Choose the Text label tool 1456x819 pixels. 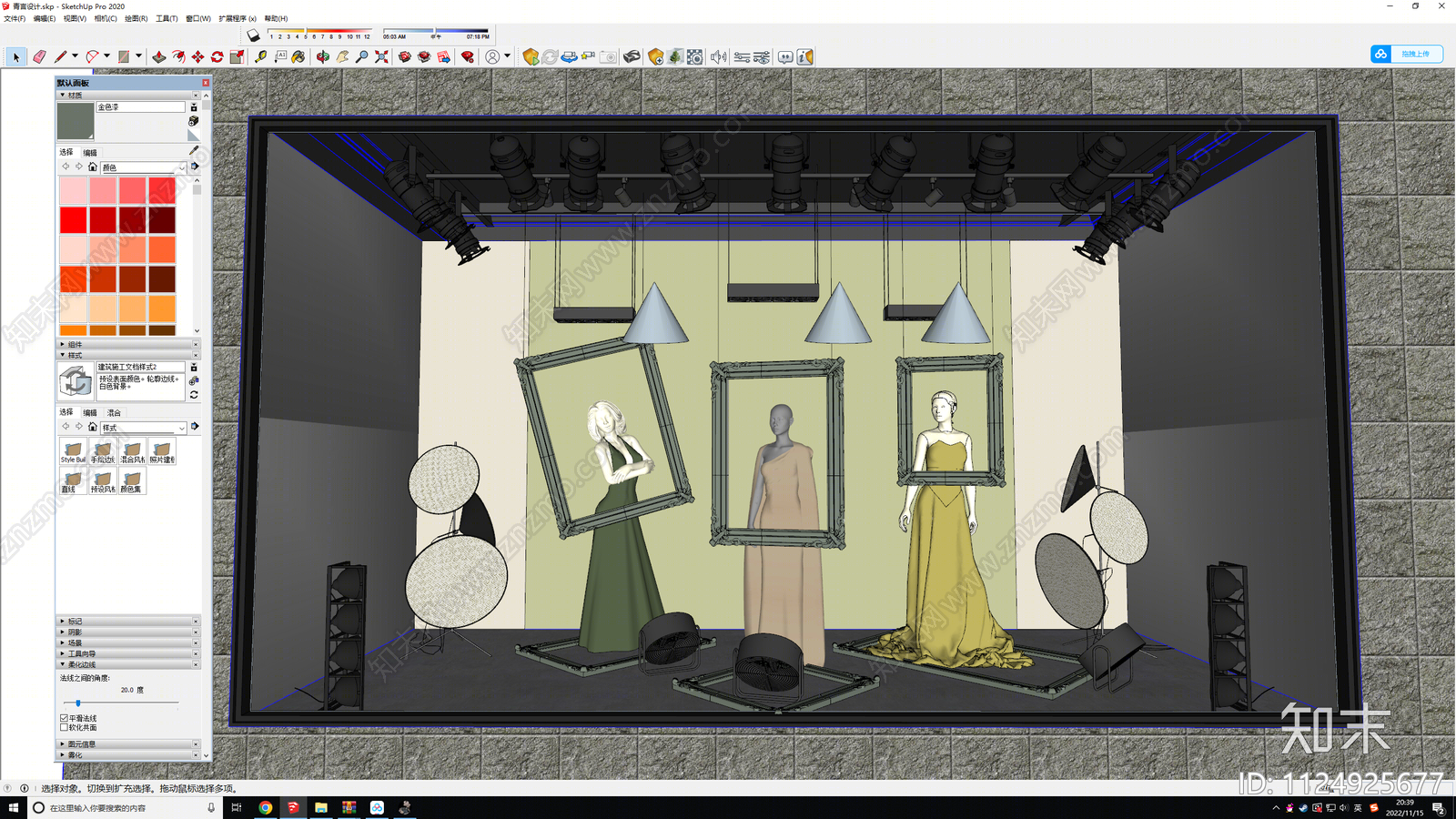click(280, 56)
